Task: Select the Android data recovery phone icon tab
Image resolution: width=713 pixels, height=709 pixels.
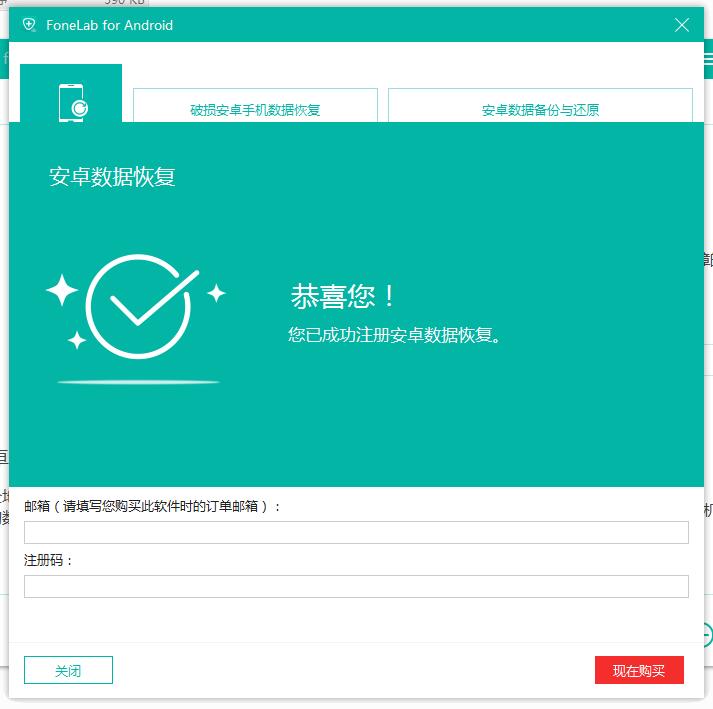Action: click(x=71, y=93)
